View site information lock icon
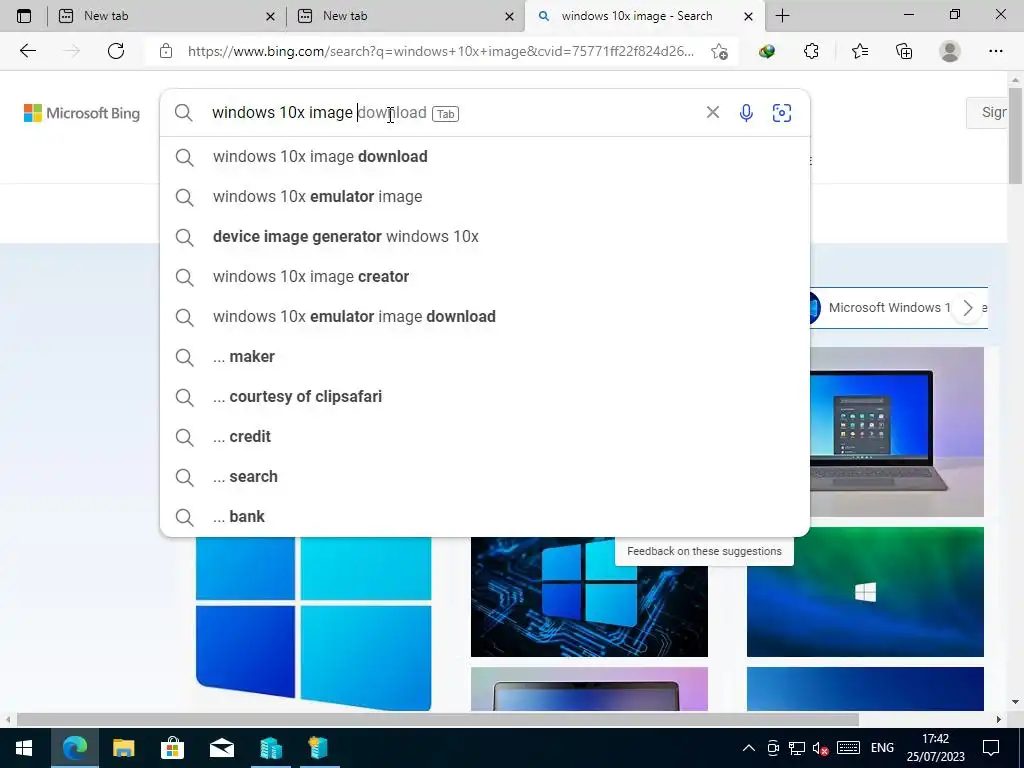This screenshot has width=1024, height=768. pos(166,51)
